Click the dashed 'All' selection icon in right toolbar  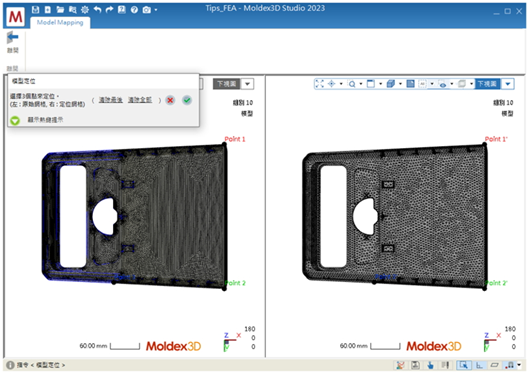coord(422,84)
